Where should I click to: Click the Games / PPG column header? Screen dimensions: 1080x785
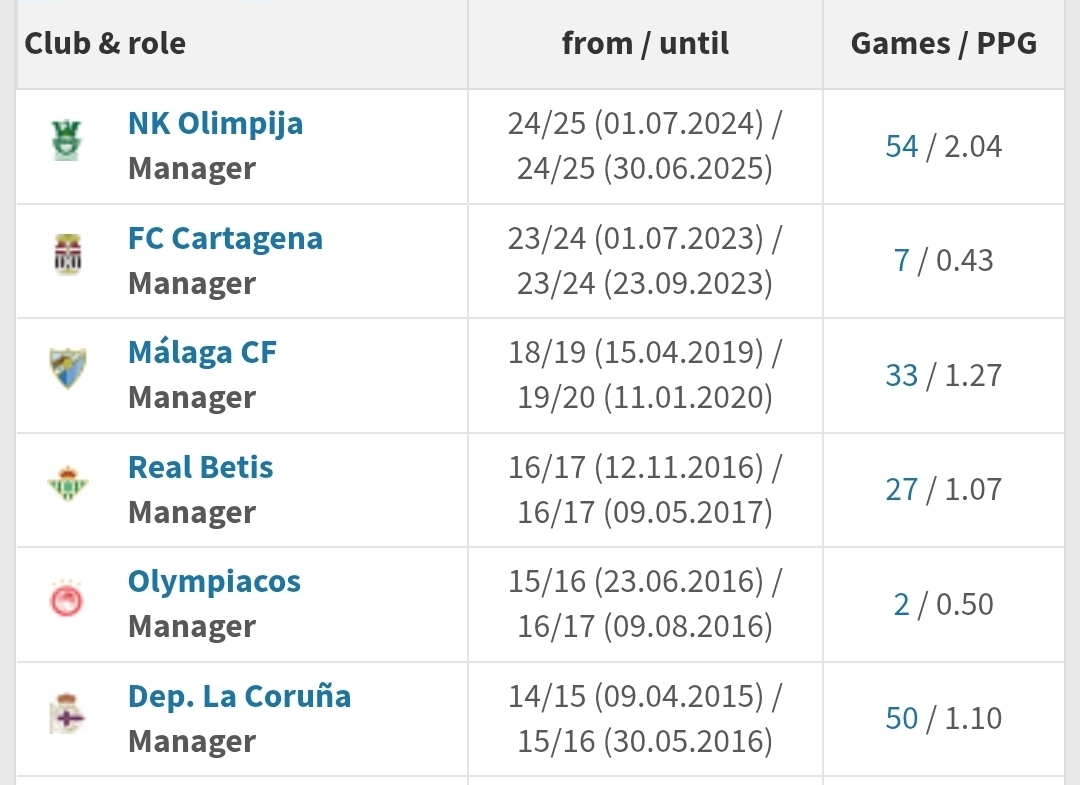(x=944, y=43)
